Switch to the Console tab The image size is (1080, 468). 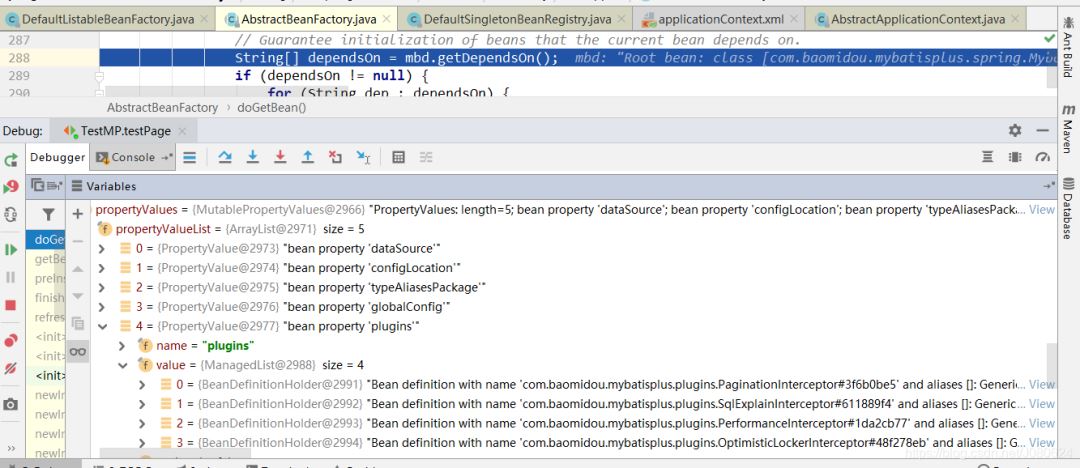click(x=132, y=157)
